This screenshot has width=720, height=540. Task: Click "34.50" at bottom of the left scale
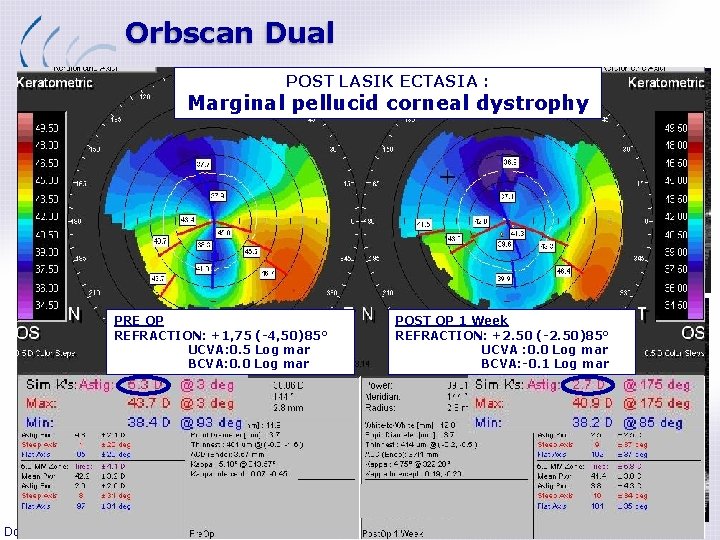pos(47,305)
